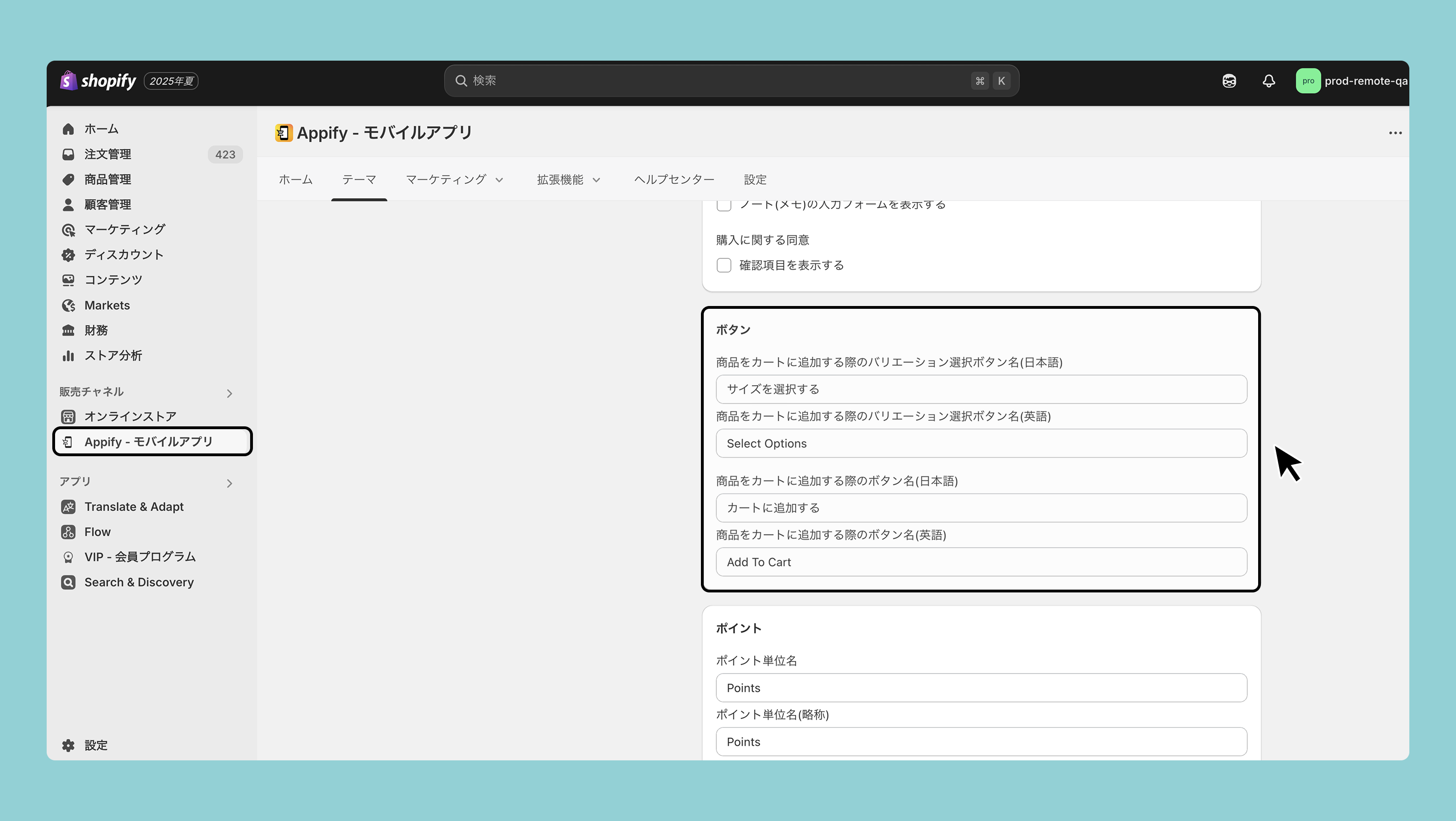Expand 拡張機能 tab dropdown
The height and width of the screenshot is (821, 1456).
[596, 180]
